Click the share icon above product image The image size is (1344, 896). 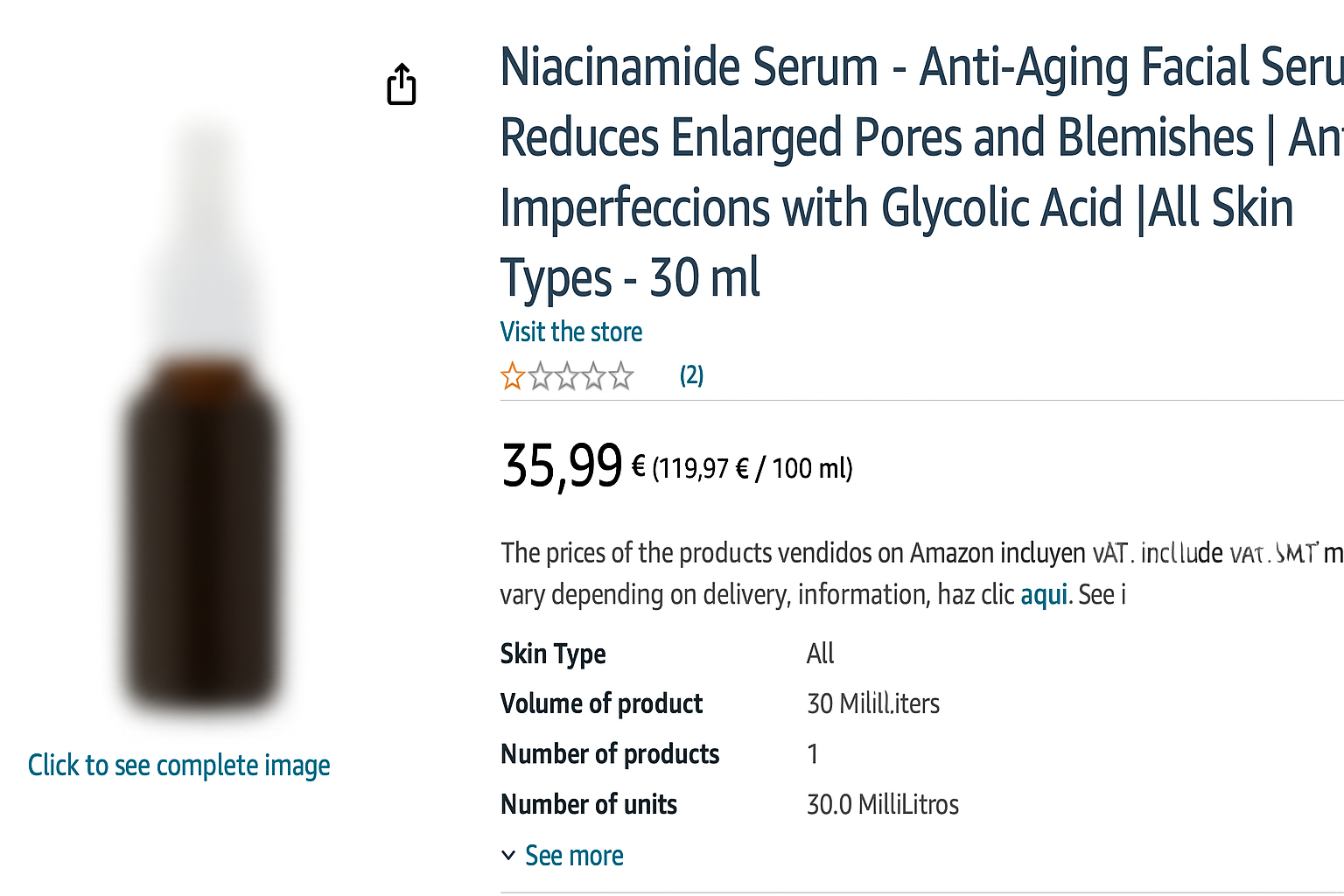pyautogui.click(x=402, y=85)
